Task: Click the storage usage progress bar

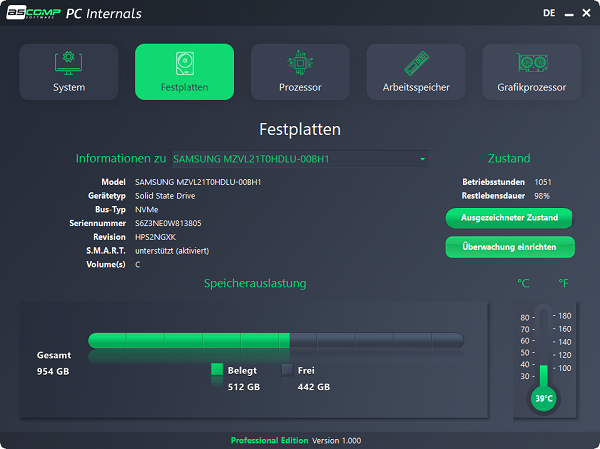Action: pyautogui.click(x=276, y=340)
